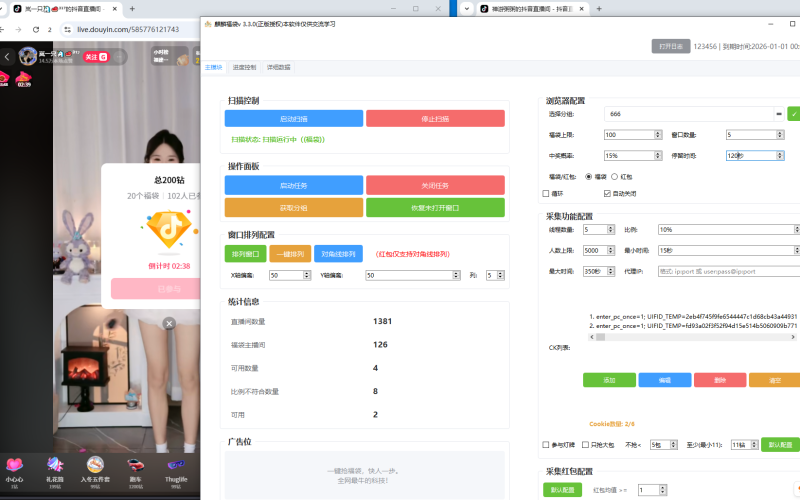Adjust the 福袋上限 stepper showing 100

[658, 135]
